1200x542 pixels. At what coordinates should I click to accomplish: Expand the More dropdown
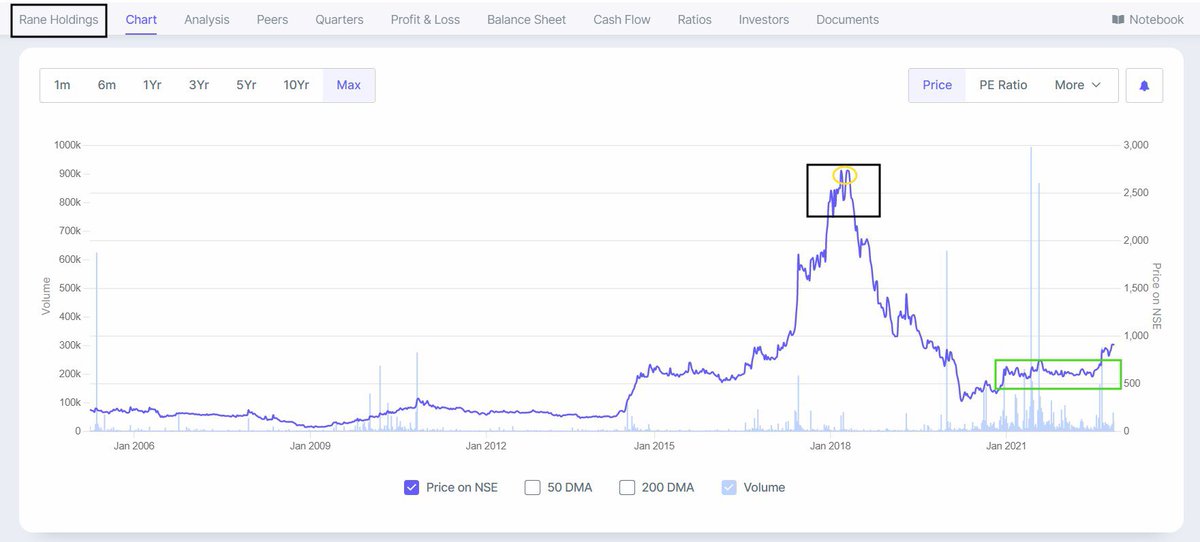coord(1078,85)
